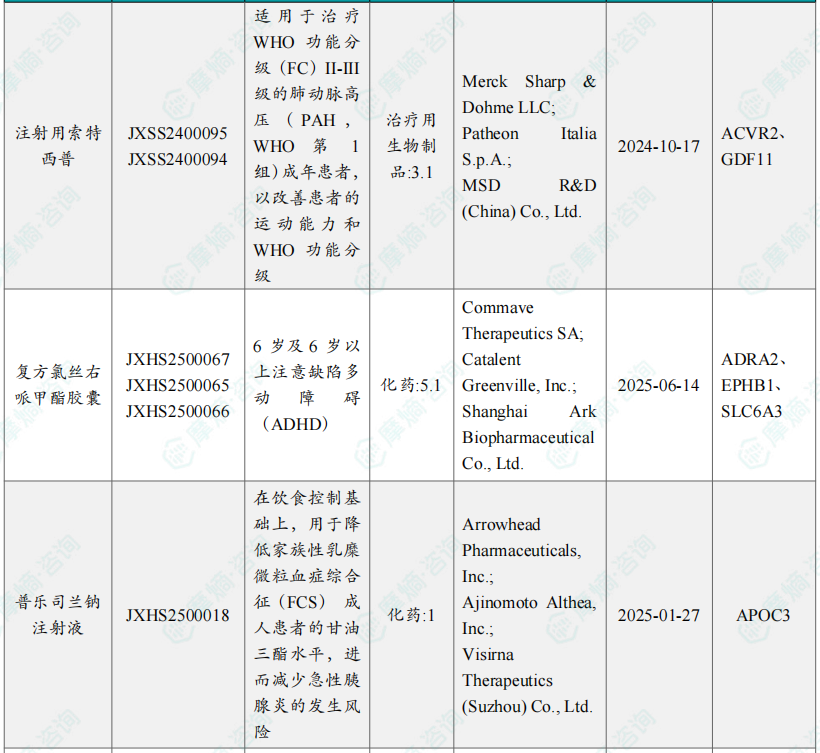The width and height of the screenshot is (820, 753).
Task: Click drug name 普乐司兰钠注射液
Action: click(58, 615)
